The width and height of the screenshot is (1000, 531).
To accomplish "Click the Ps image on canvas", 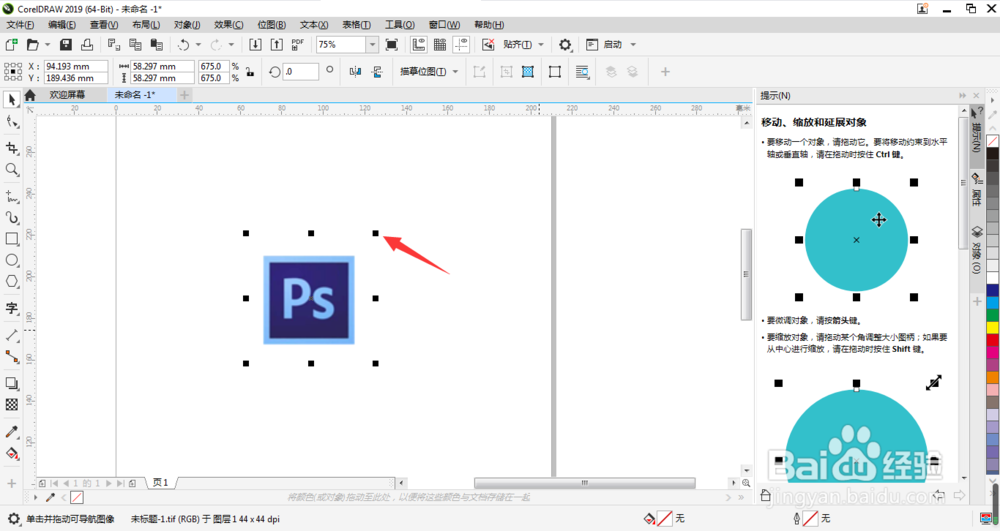I will (x=309, y=300).
